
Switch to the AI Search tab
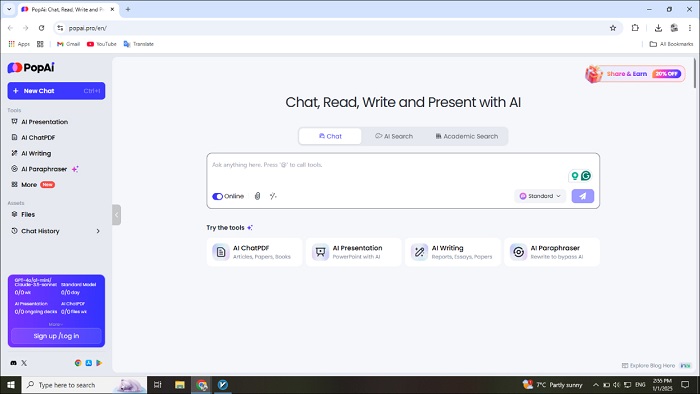[x=394, y=136]
